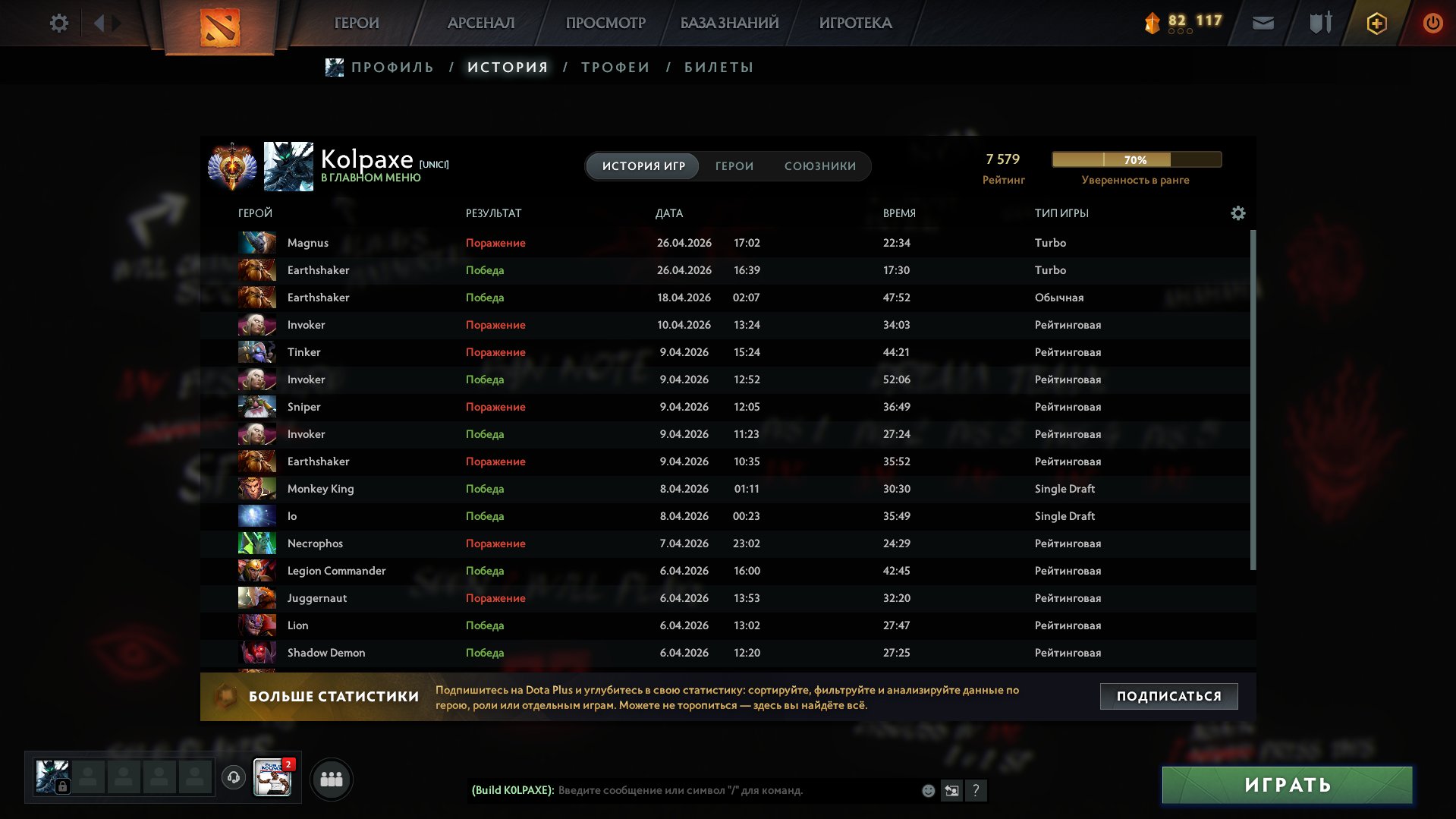Open the Earthshaker match at 02:07
1456x819 pixels.
(x=725, y=298)
